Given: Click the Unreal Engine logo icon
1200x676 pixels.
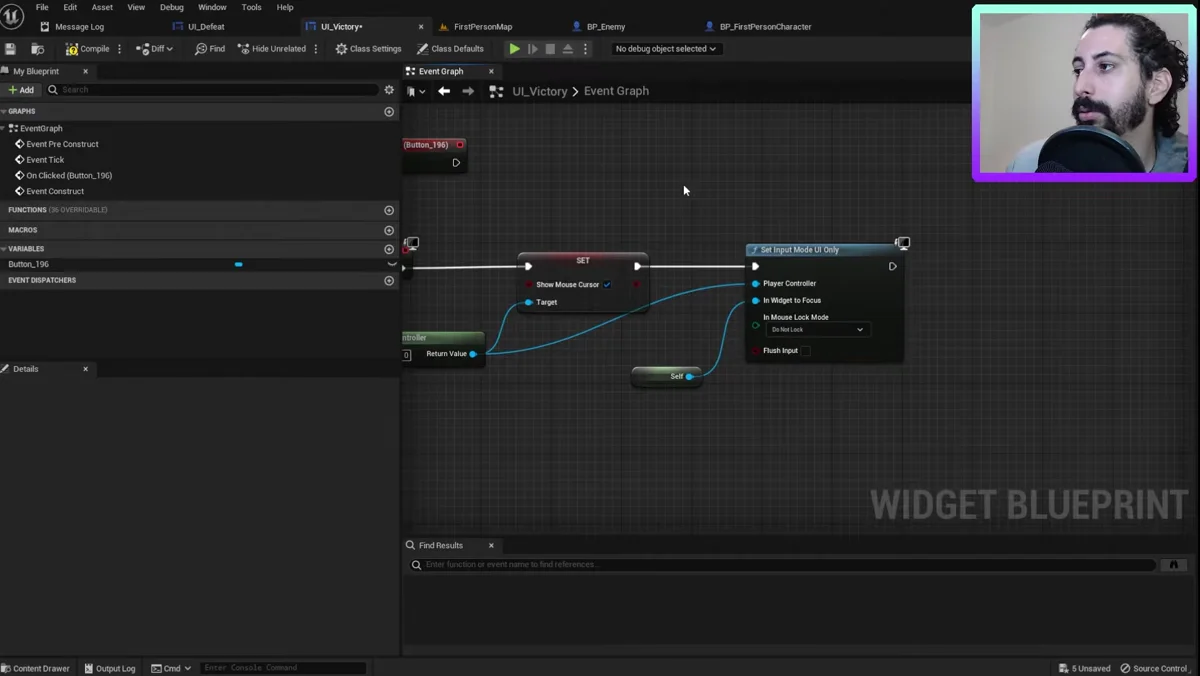Looking at the screenshot, I should click(x=13, y=17).
